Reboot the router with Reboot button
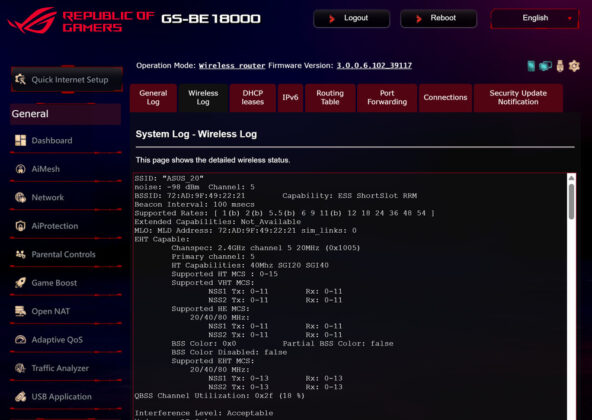Screen dimensions: 592x420 [438, 18]
